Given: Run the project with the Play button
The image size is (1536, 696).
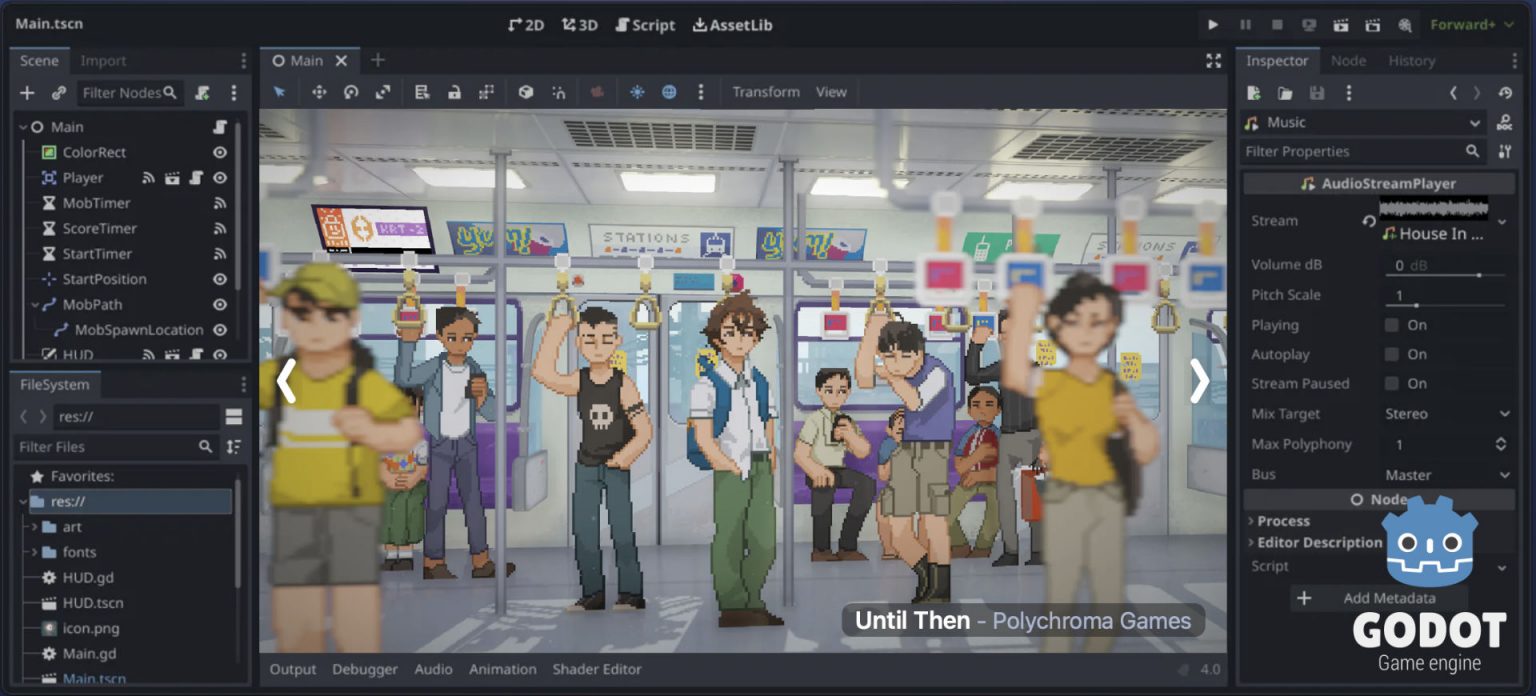Looking at the screenshot, I should [1213, 24].
